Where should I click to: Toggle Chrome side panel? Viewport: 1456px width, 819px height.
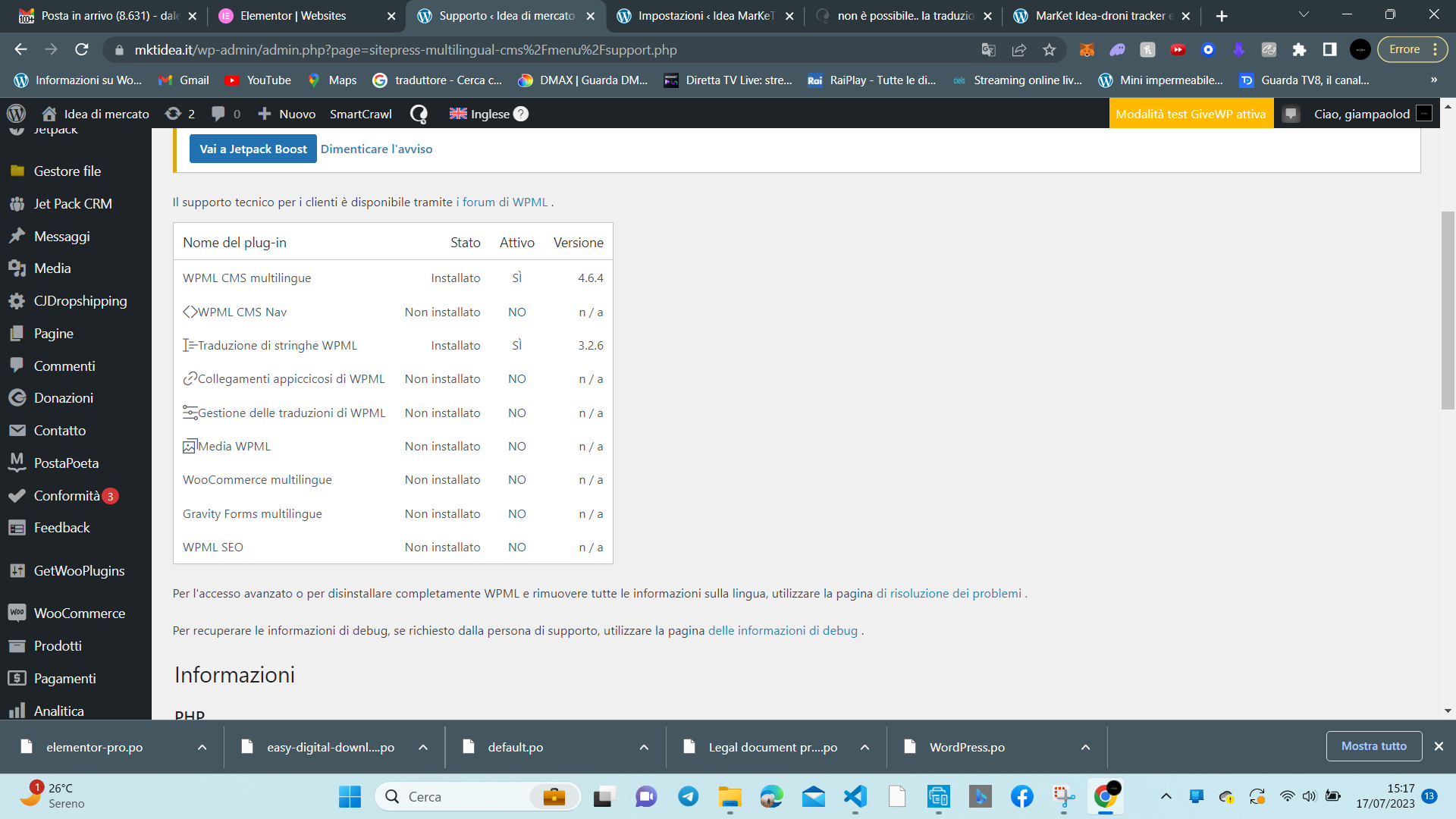pos(1330,50)
